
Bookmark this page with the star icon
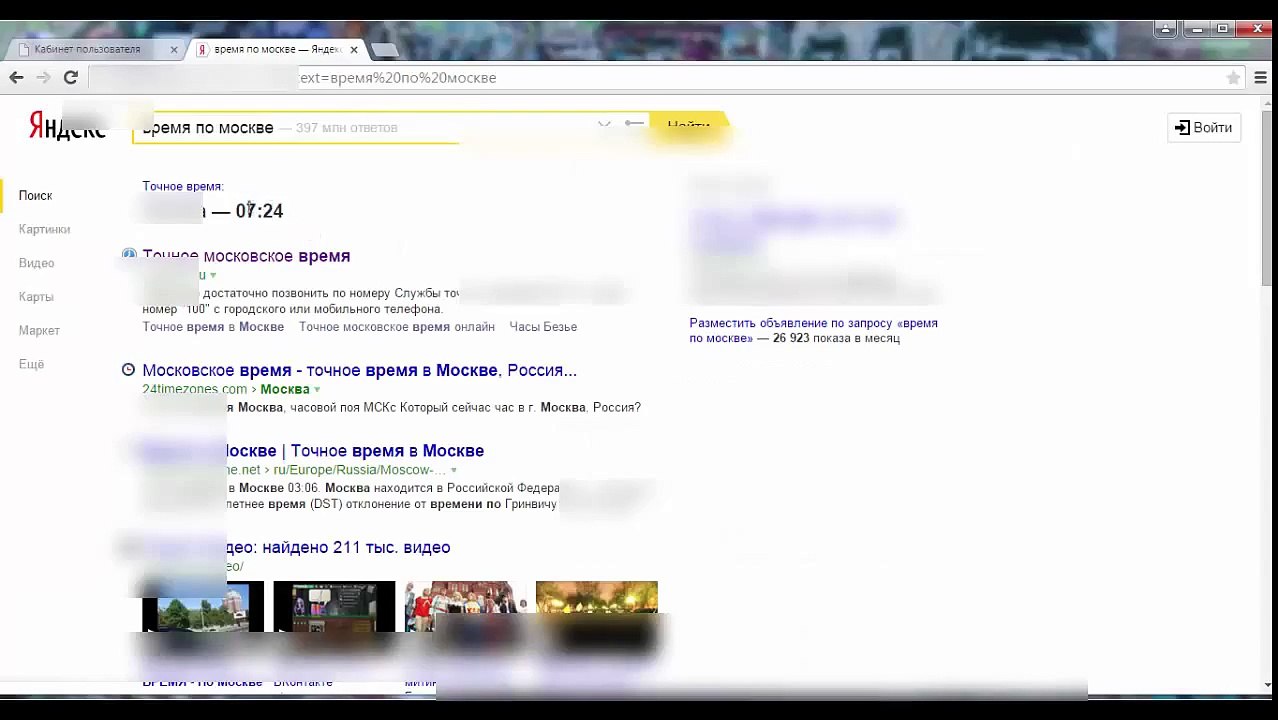coord(1234,78)
